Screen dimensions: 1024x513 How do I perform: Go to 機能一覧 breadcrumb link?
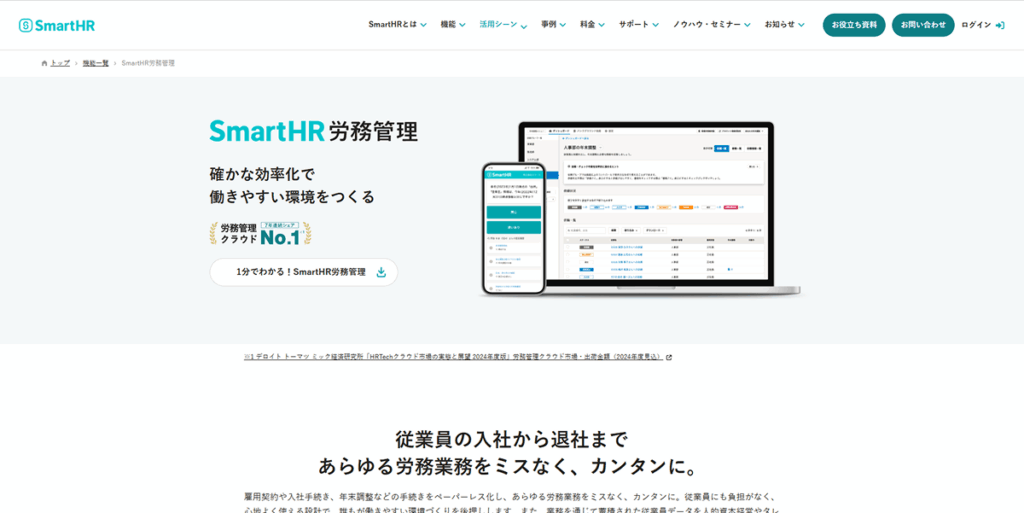96,63
